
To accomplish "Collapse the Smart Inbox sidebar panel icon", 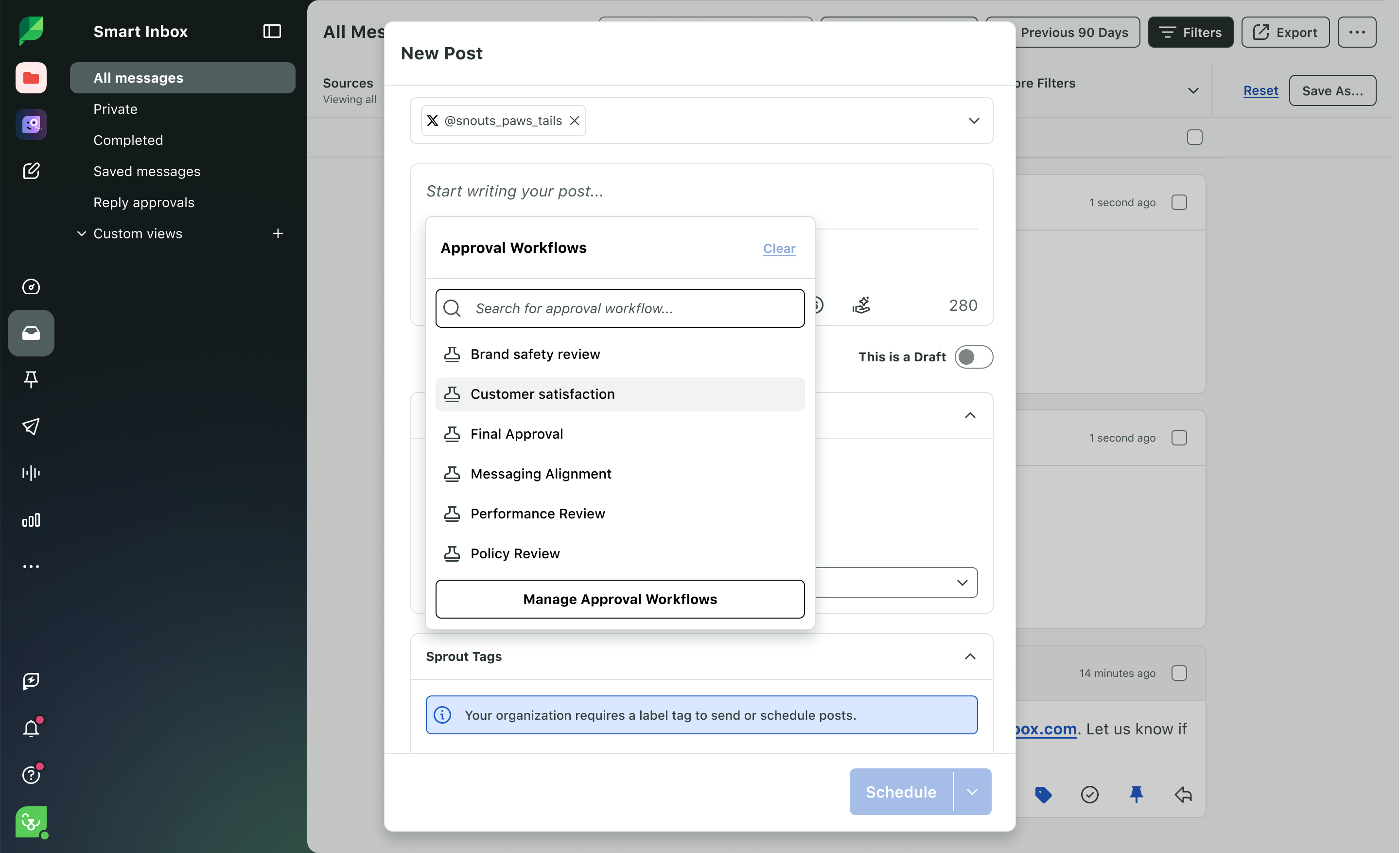I will point(272,31).
